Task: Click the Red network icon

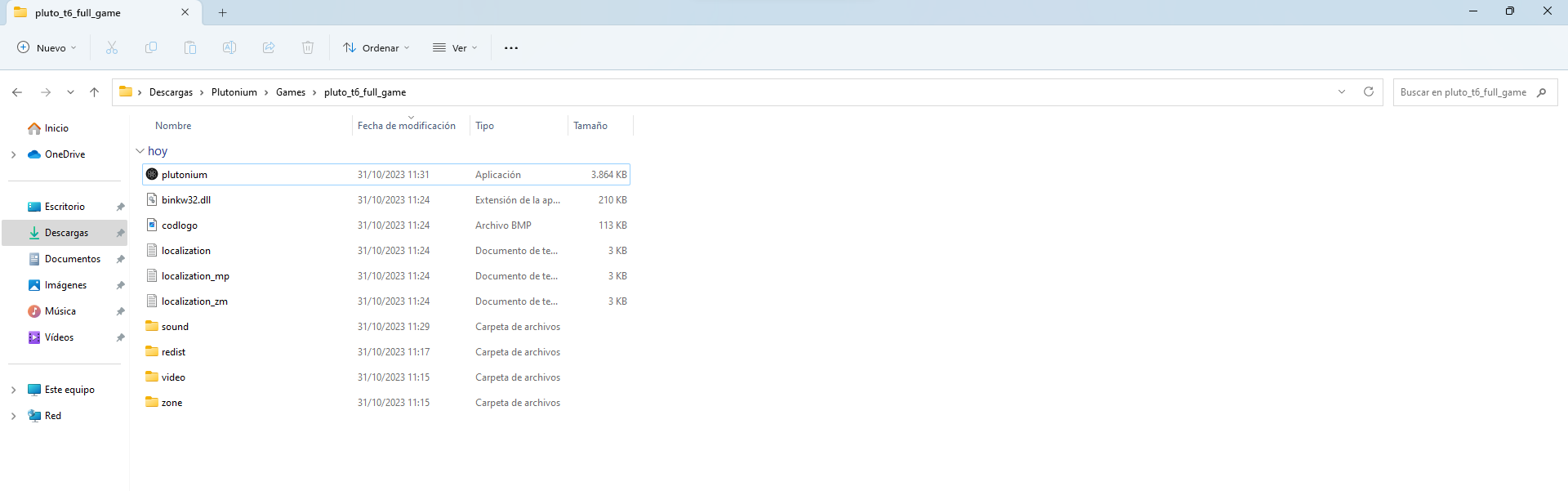Action: [x=34, y=416]
